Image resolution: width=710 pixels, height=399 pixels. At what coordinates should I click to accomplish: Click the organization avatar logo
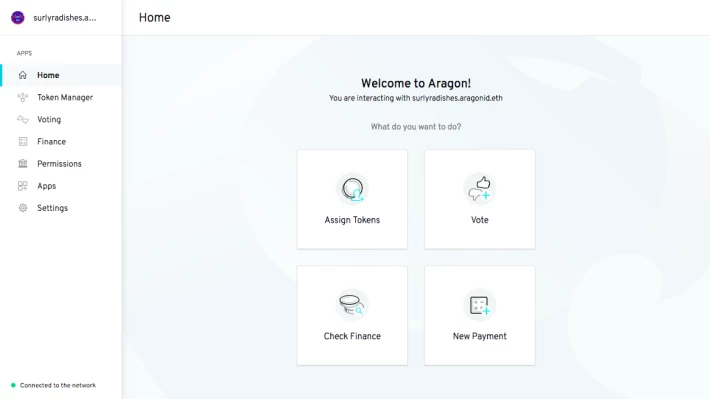pos(18,18)
